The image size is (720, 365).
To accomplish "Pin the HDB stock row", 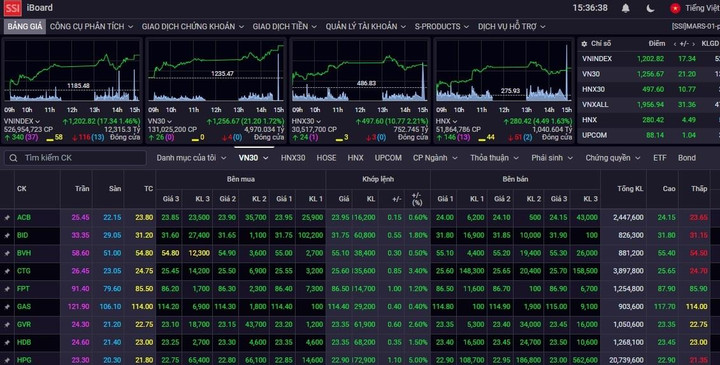I will pos(7,343).
